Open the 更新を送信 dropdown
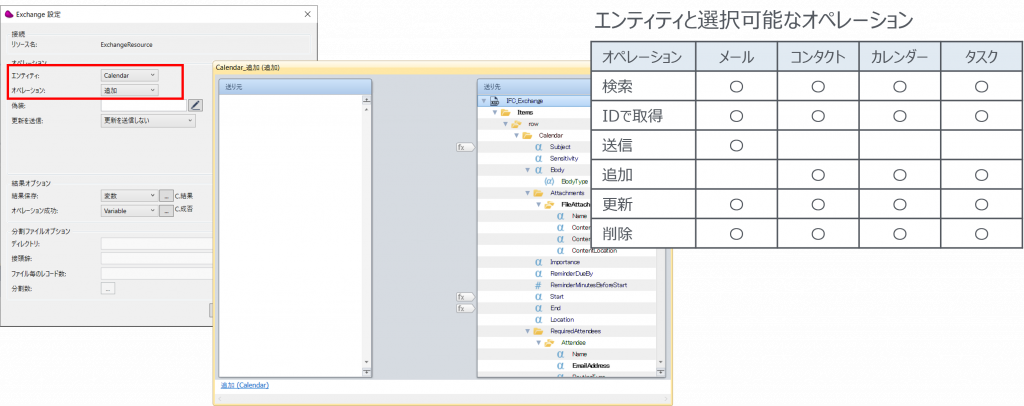Screen dimensions: 1024x406 coord(148,120)
